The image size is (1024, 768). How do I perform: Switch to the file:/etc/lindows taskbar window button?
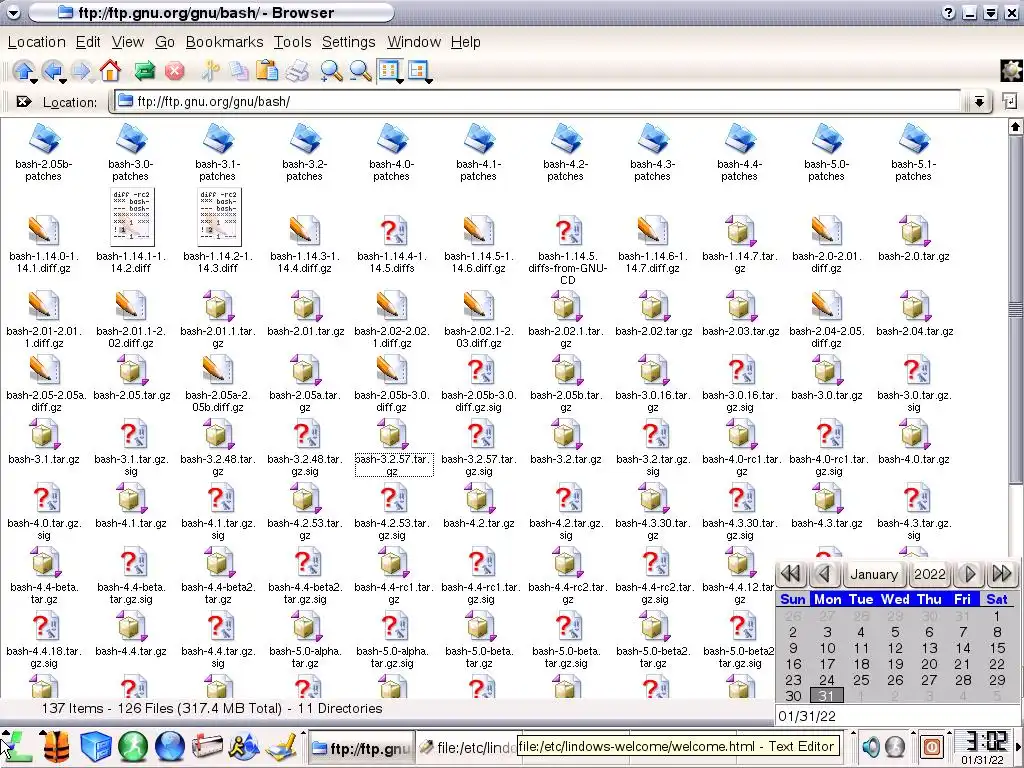tap(466, 748)
